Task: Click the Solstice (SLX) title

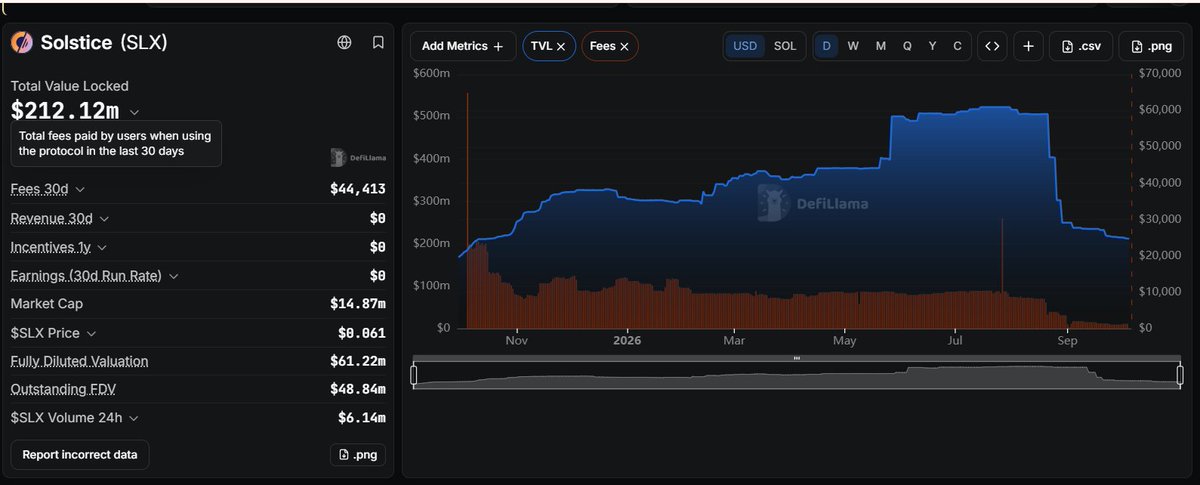Action: click(x=103, y=42)
